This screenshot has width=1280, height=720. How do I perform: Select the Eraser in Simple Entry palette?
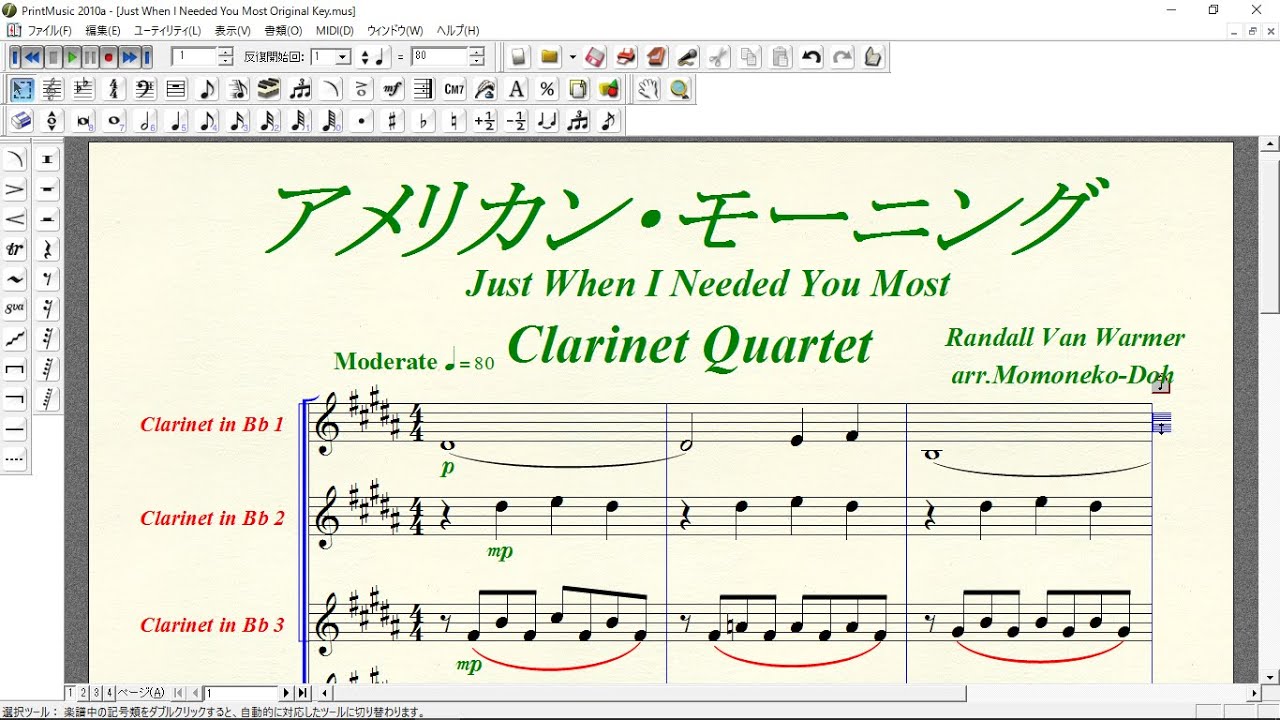coord(21,121)
